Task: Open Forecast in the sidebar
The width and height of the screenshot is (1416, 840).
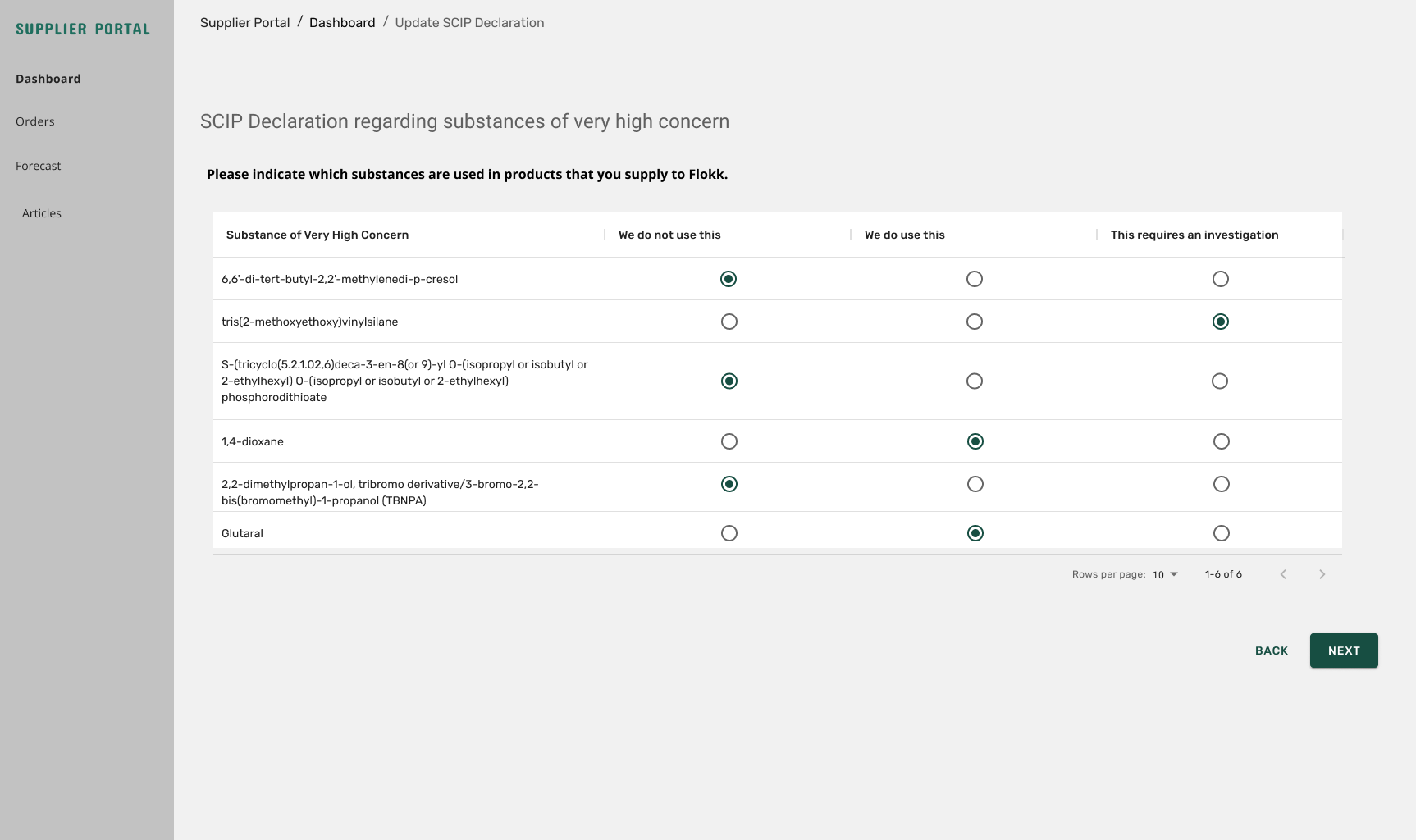Action: (x=39, y=166)
